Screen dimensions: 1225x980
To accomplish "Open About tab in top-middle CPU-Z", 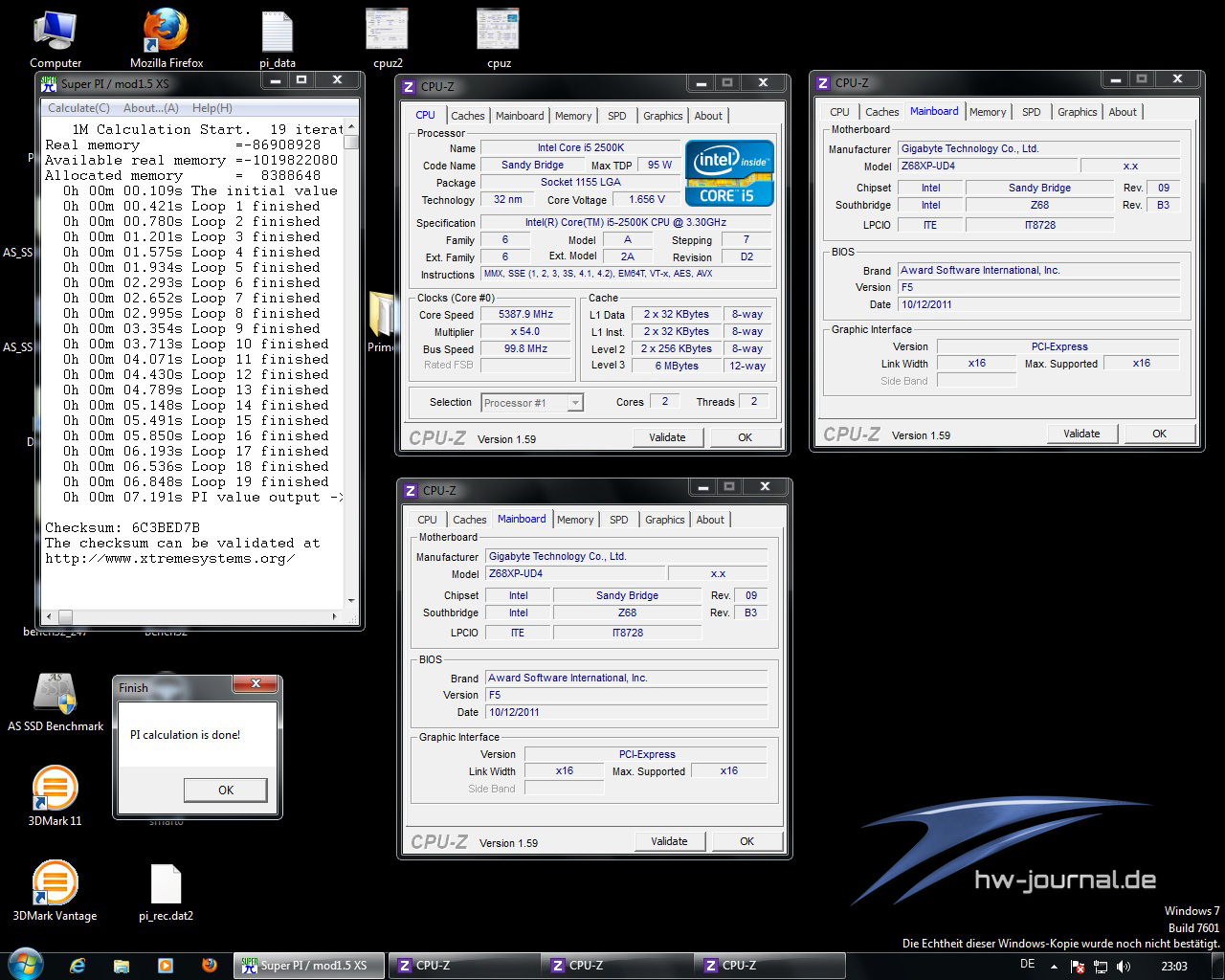I will pos(708,116).
